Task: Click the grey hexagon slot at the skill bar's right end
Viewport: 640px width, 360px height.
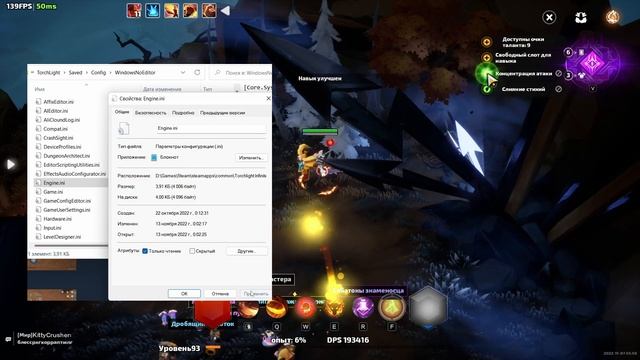Action: tap(428, 307)
